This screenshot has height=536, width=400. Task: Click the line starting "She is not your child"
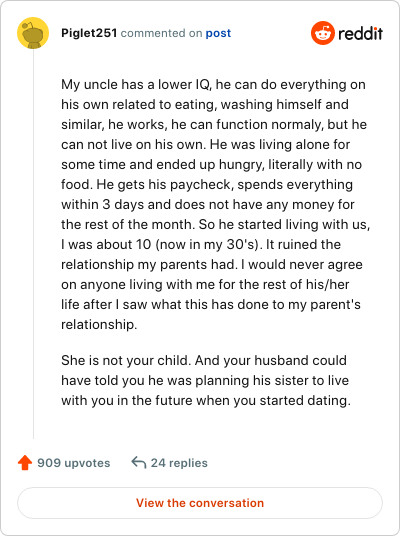(204, 360)
